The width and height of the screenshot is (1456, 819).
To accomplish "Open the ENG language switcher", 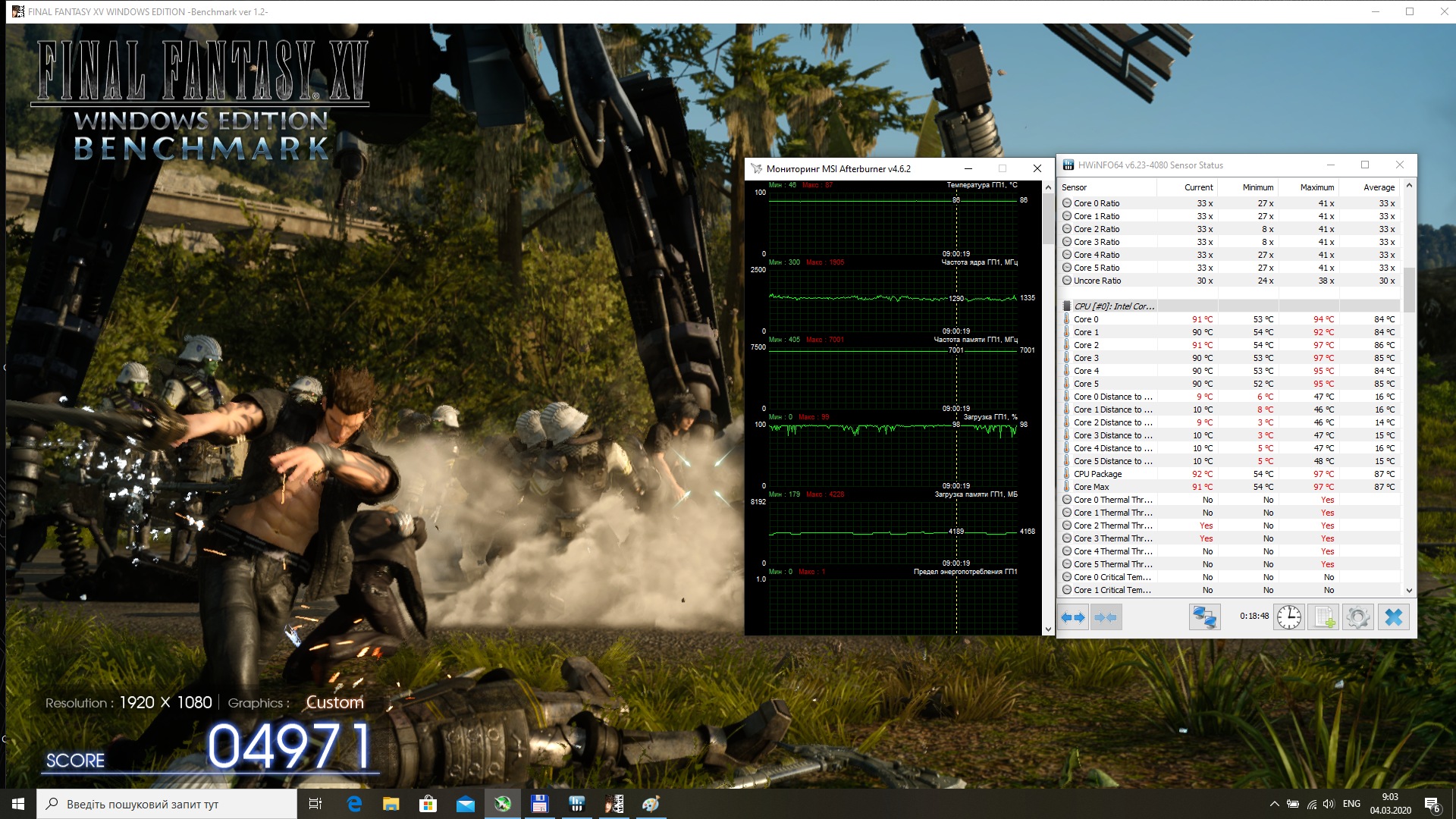I will (1351, 804).
